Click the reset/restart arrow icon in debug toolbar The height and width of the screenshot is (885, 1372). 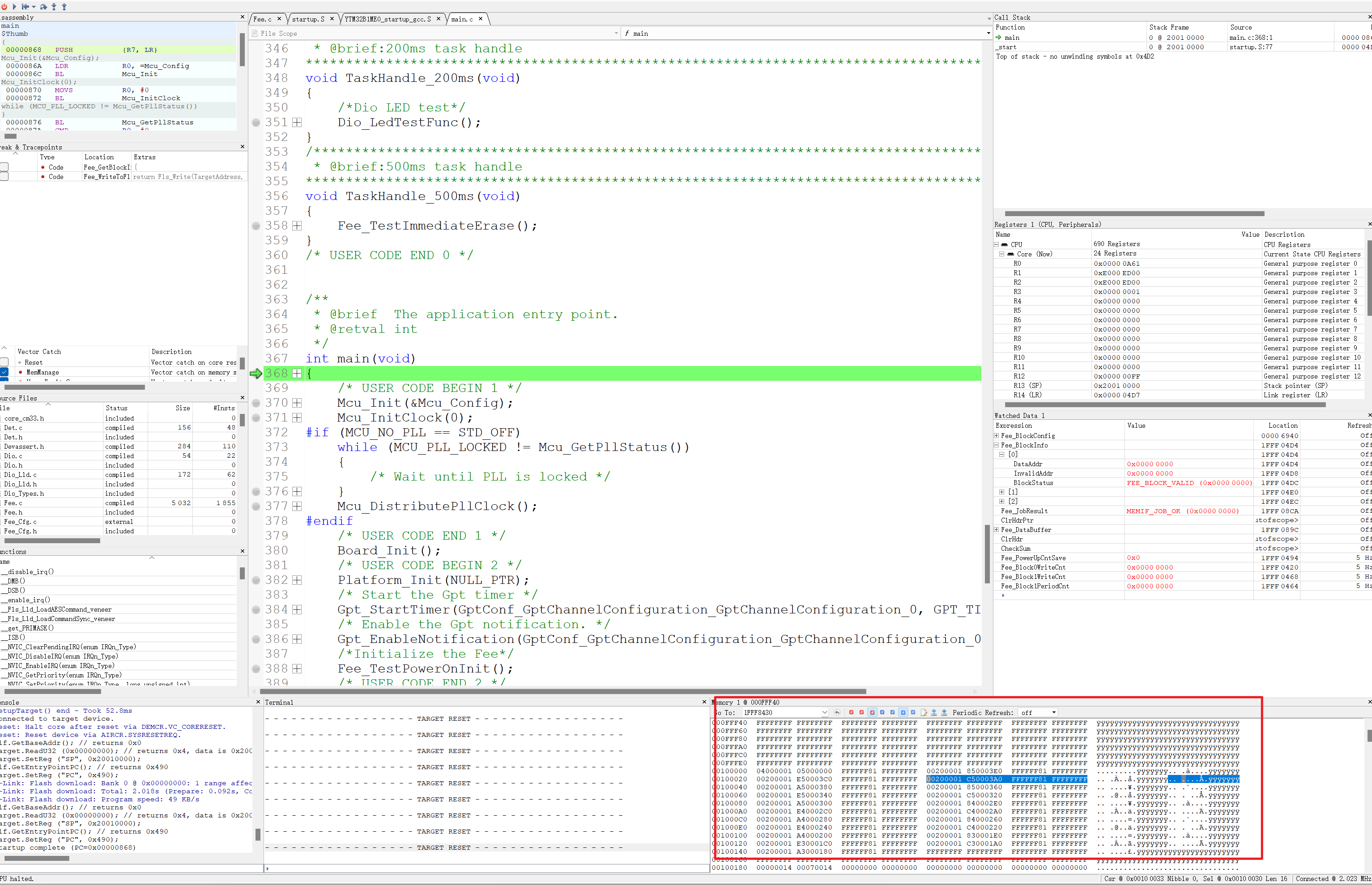[26, 6]
